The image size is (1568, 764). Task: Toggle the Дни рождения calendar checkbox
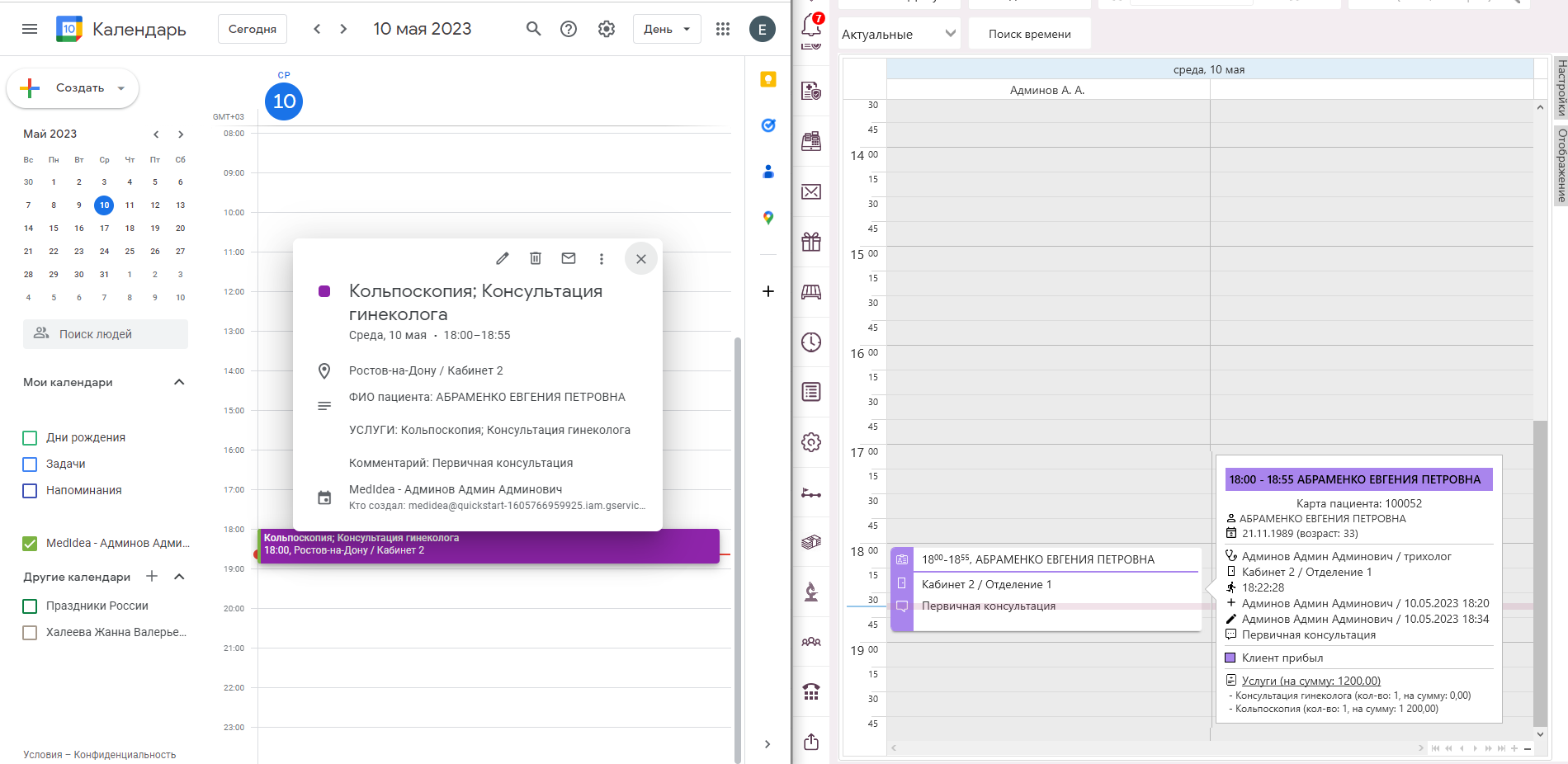pos(30,438)
